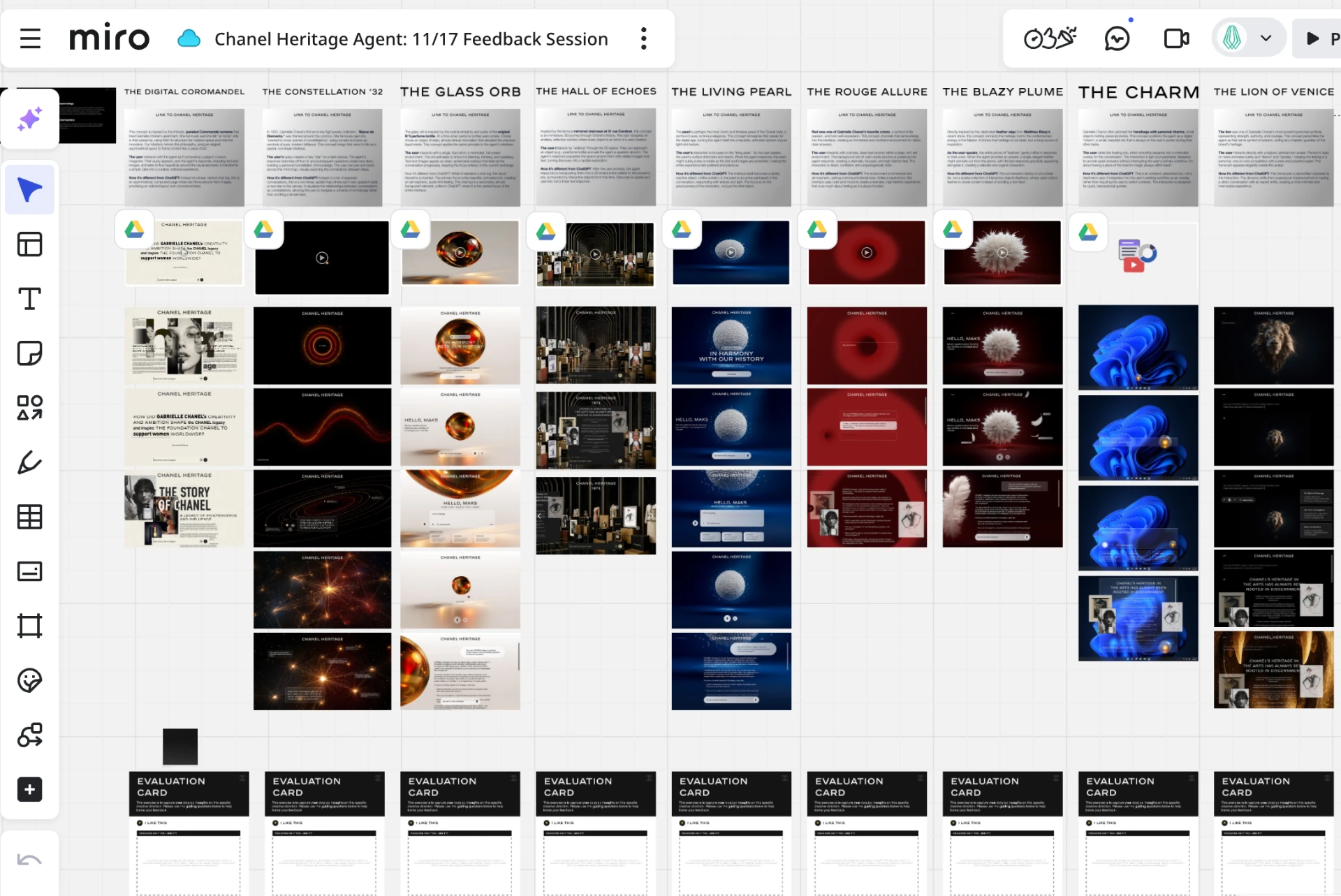
Task: Open the timer and activities icon
Action: (x=1050, y=38)
